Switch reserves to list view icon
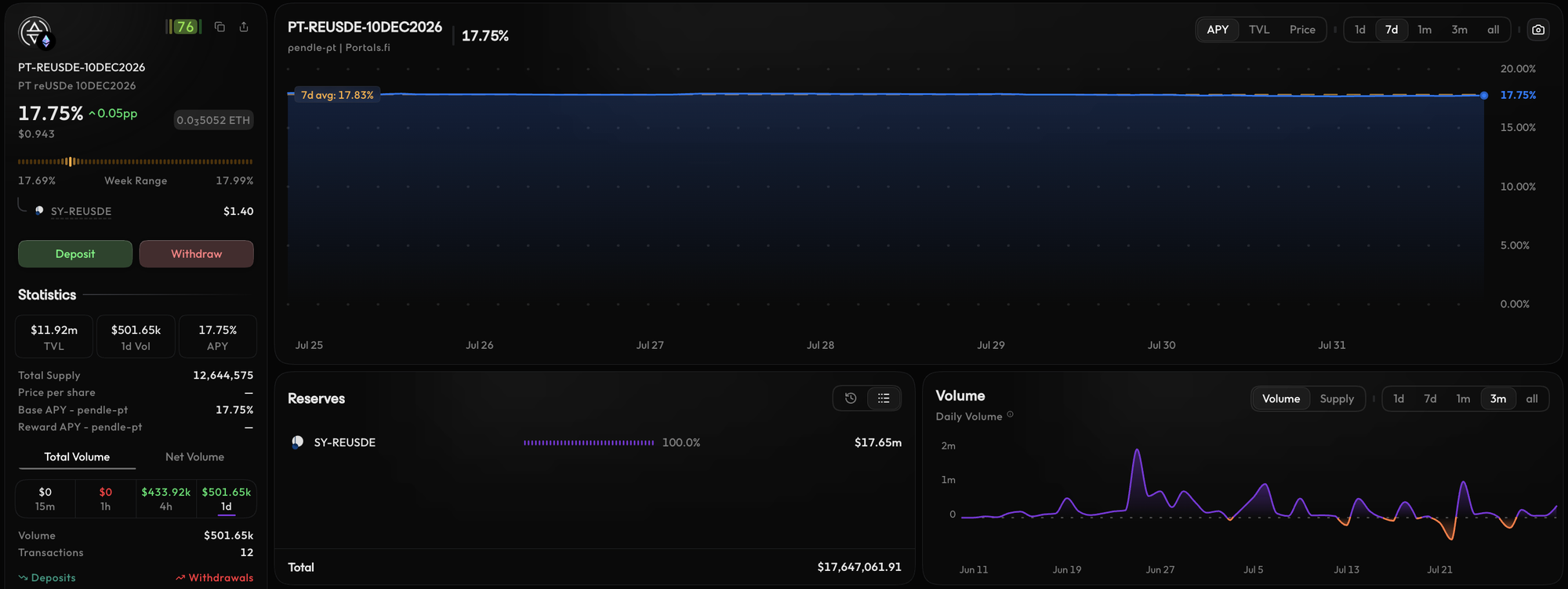This screenshot has width=1568, height=589. tap(884, 398)
